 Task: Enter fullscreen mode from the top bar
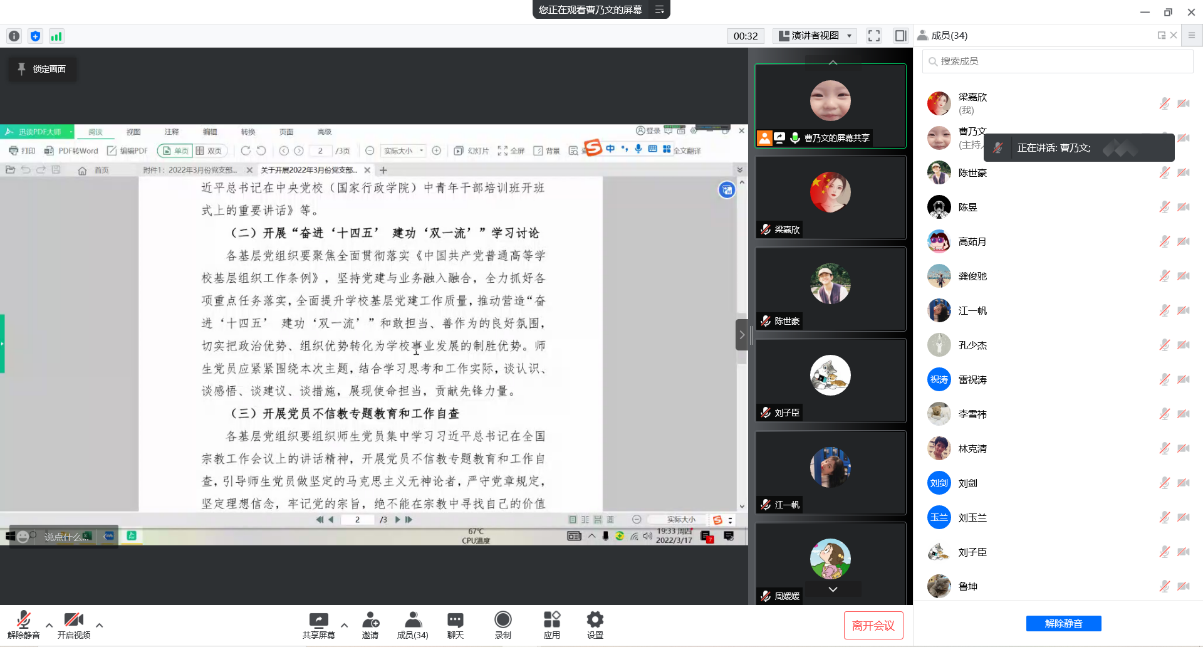click(x=874, y=36)
